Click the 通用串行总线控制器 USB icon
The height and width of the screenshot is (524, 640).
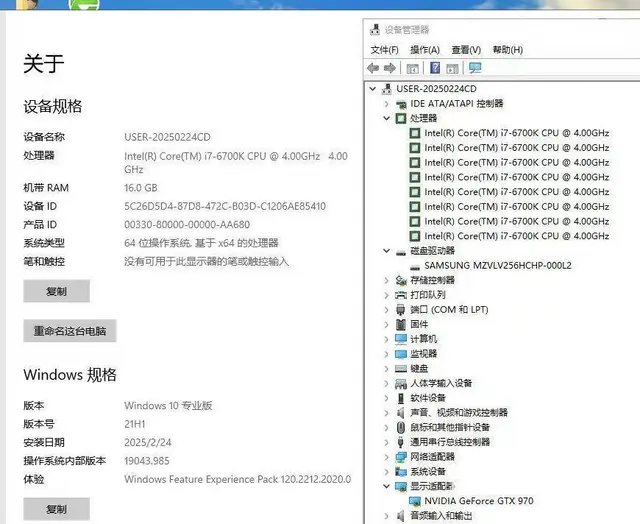click(401, 442)
